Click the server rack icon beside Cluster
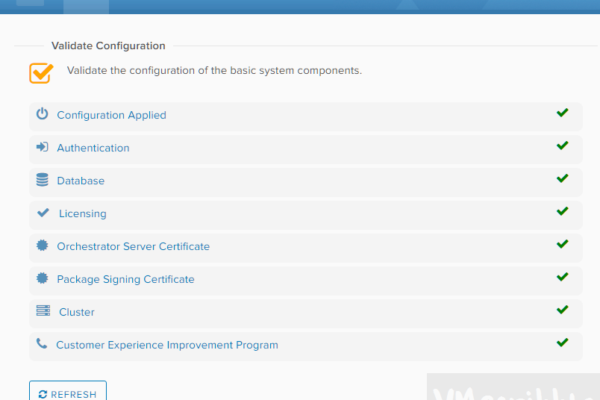 pyautogui.click(x=42, y=311)
